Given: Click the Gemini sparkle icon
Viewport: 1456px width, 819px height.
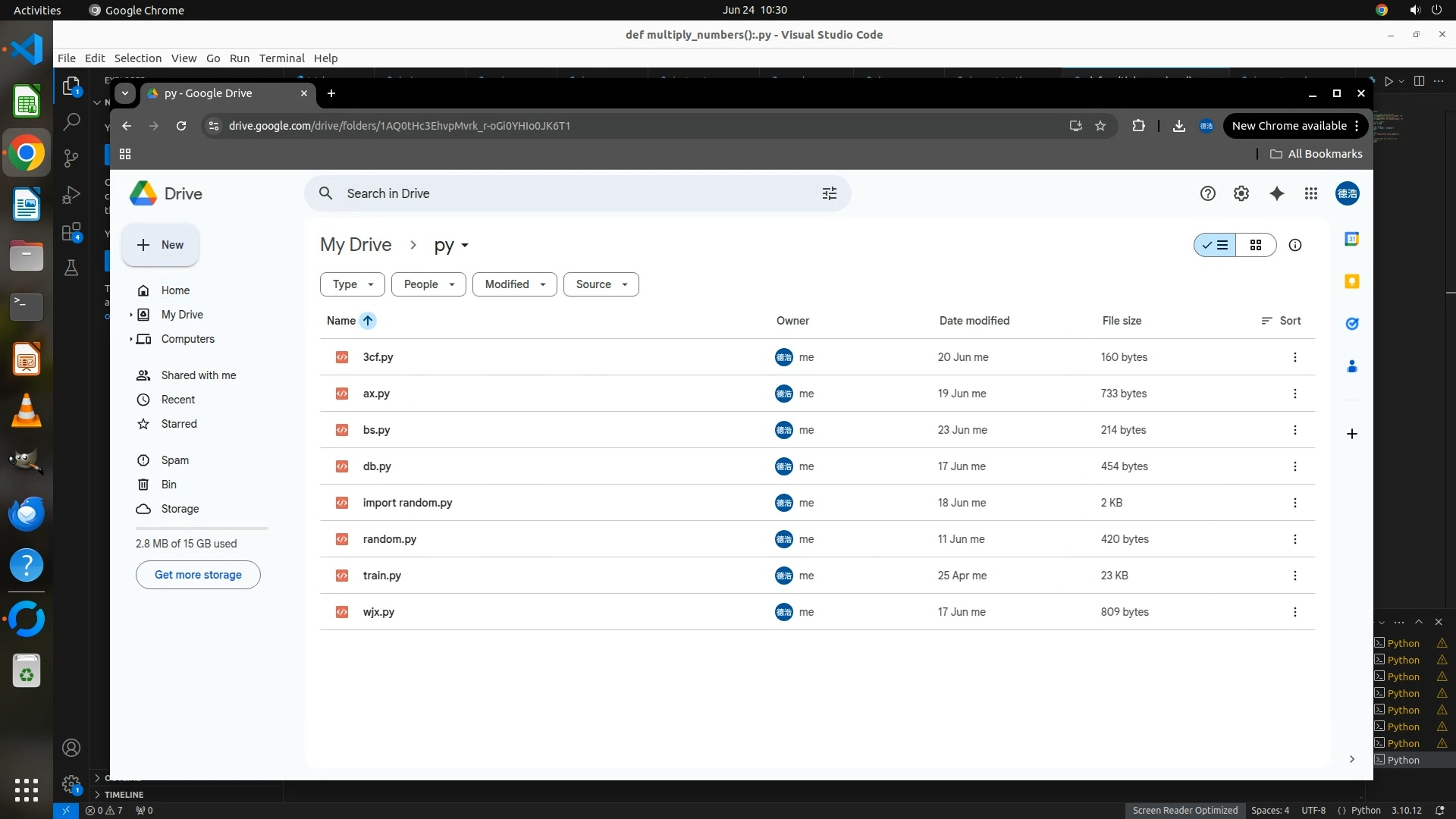Looking at the screenshot, I should (1277, 193).
